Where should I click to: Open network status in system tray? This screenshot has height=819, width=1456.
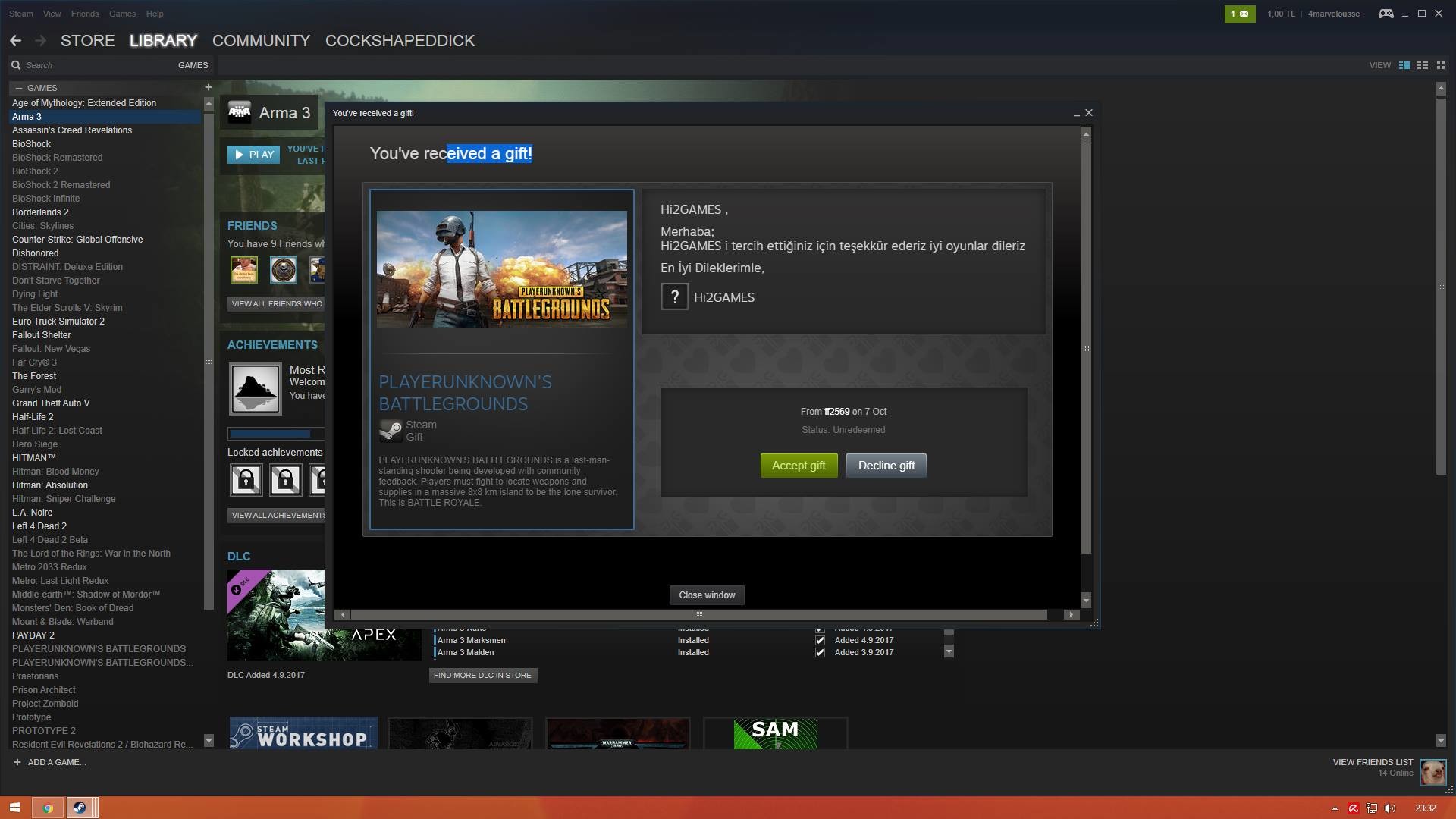[x=1372, y=808]
